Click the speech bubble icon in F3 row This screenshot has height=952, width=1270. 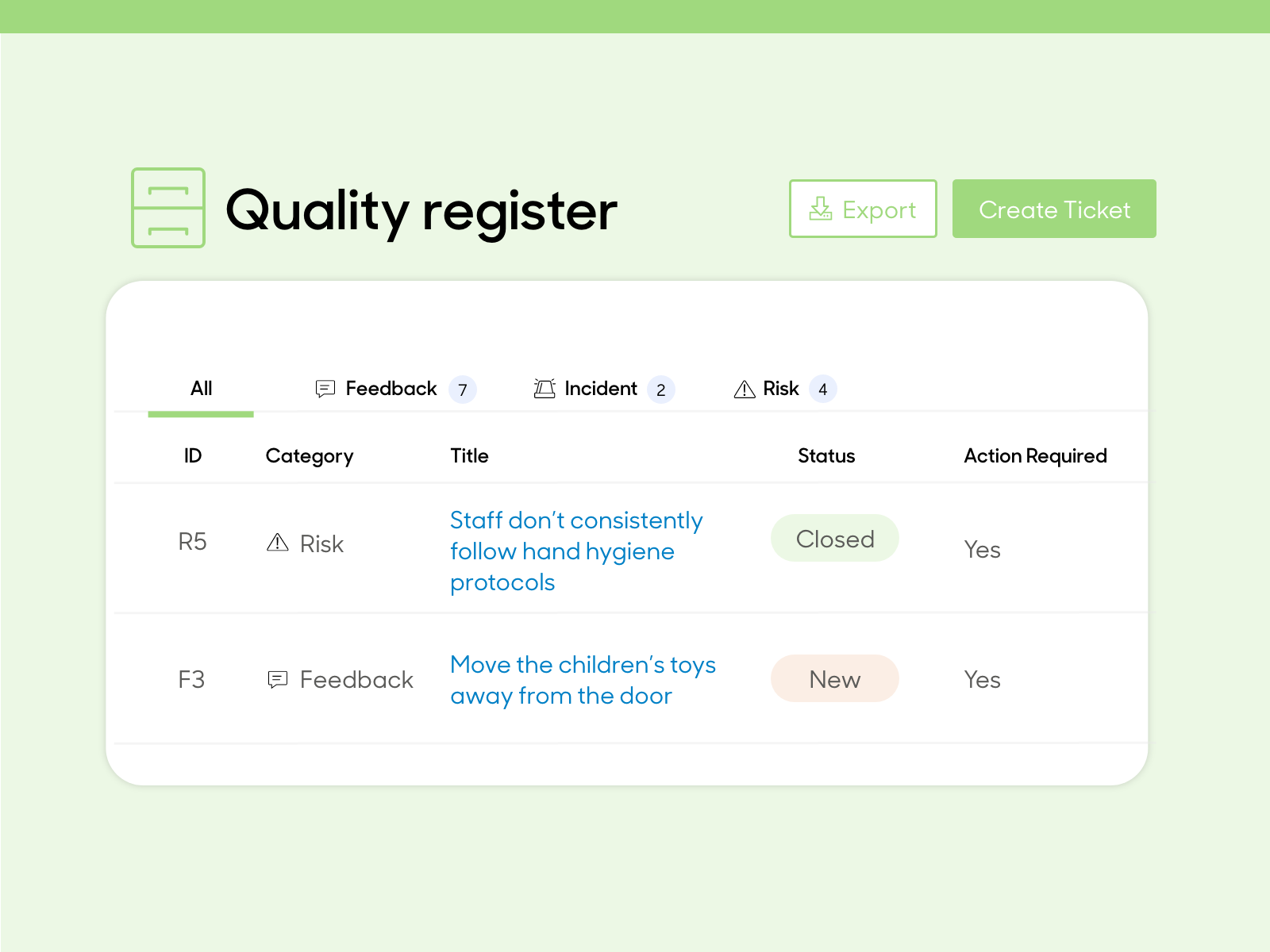coord(278,679)
